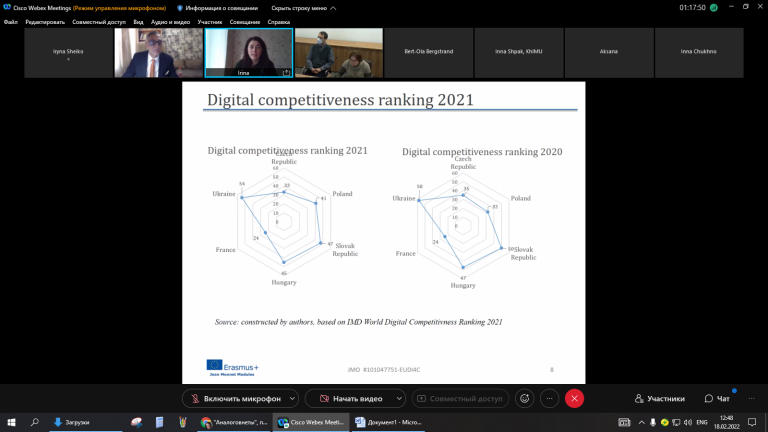This screenshot has width=768, height=432.
Task: Click the tray microphone icon
Action: pyautogui.click(x=653, y=422)
